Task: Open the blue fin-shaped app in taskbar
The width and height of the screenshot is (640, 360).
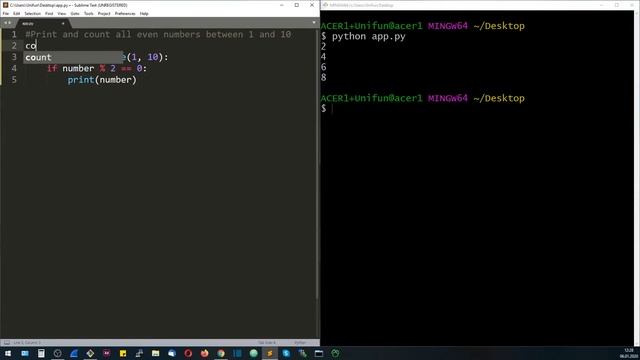Action: click(x=74, y=353)
